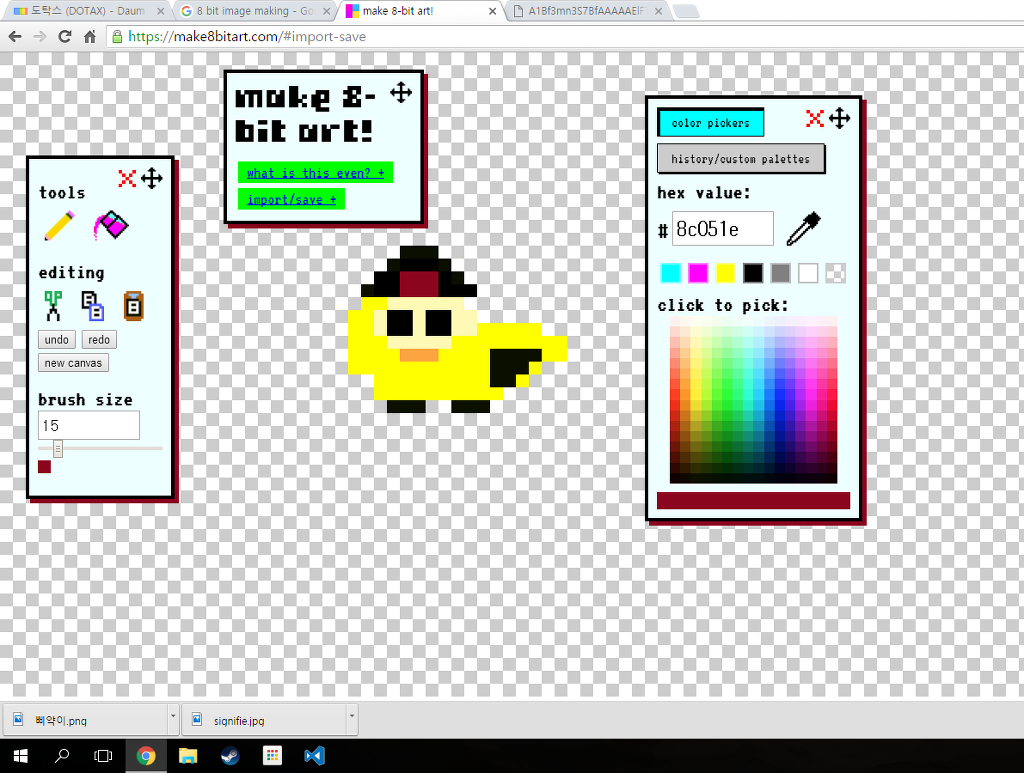Close the tools panel with red X
Viewport: 1024px width, 773px height.
point(127,178)
